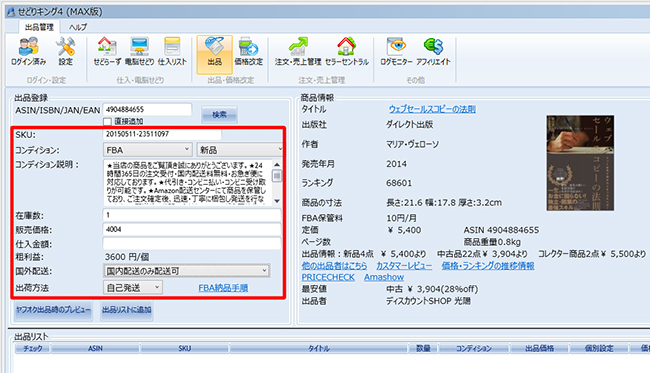
Task: Open FBA condition dropdown
Action: click(x=148, y=150)
